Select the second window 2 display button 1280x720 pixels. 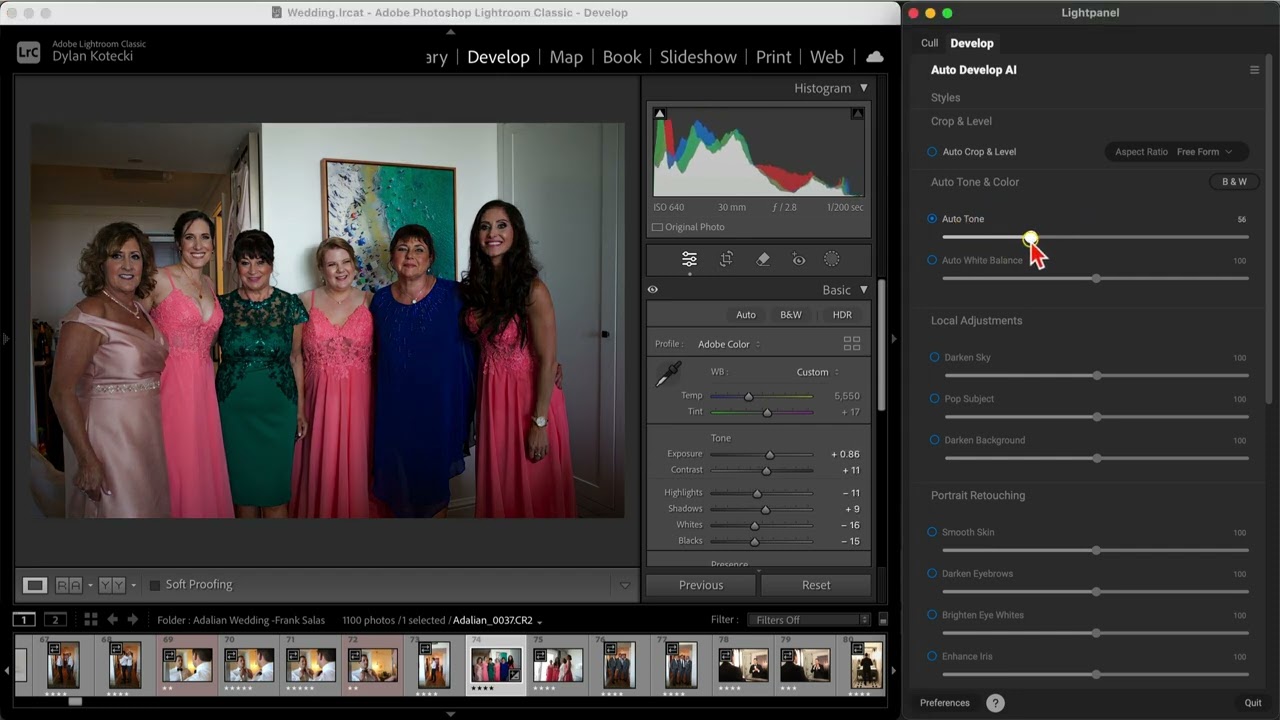point(56,620)
